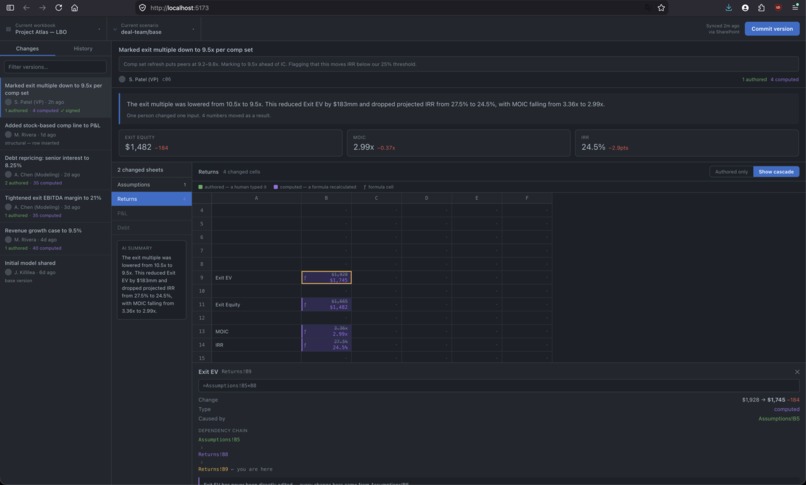
Task: Click column header F in the grid
Action: 527,198
